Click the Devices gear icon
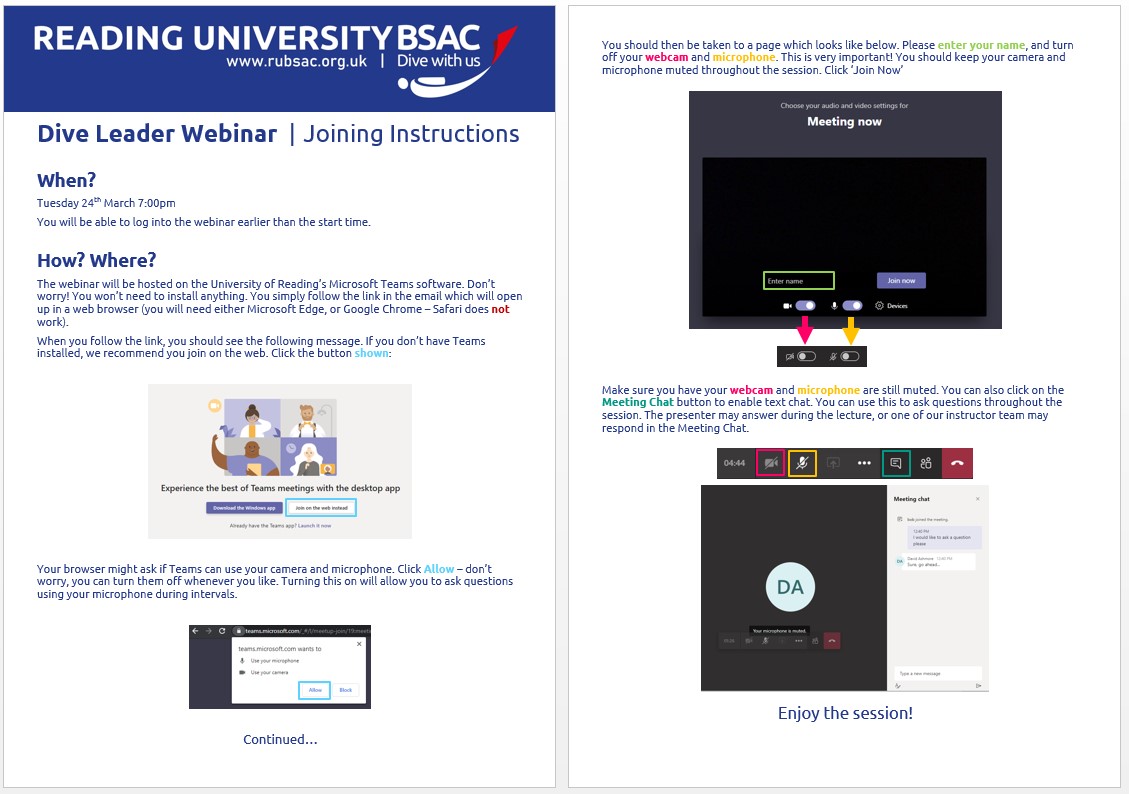 pos(879,306)
